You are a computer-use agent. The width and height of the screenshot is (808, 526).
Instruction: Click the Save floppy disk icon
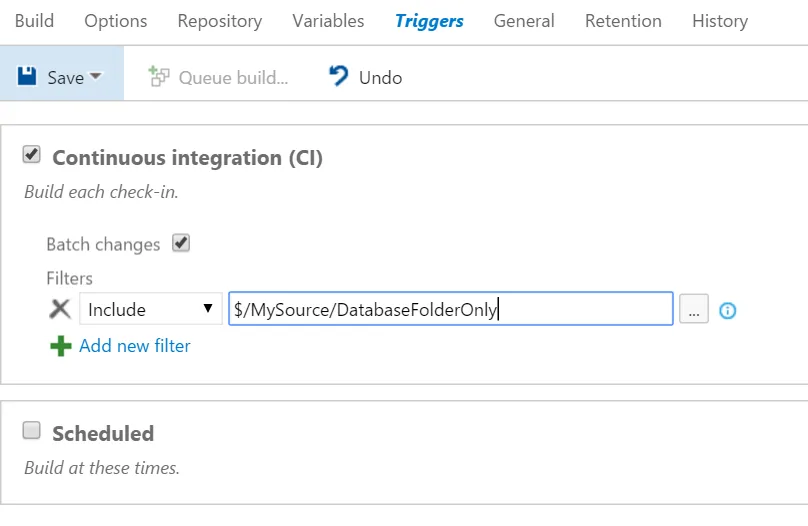coord(27,76)
